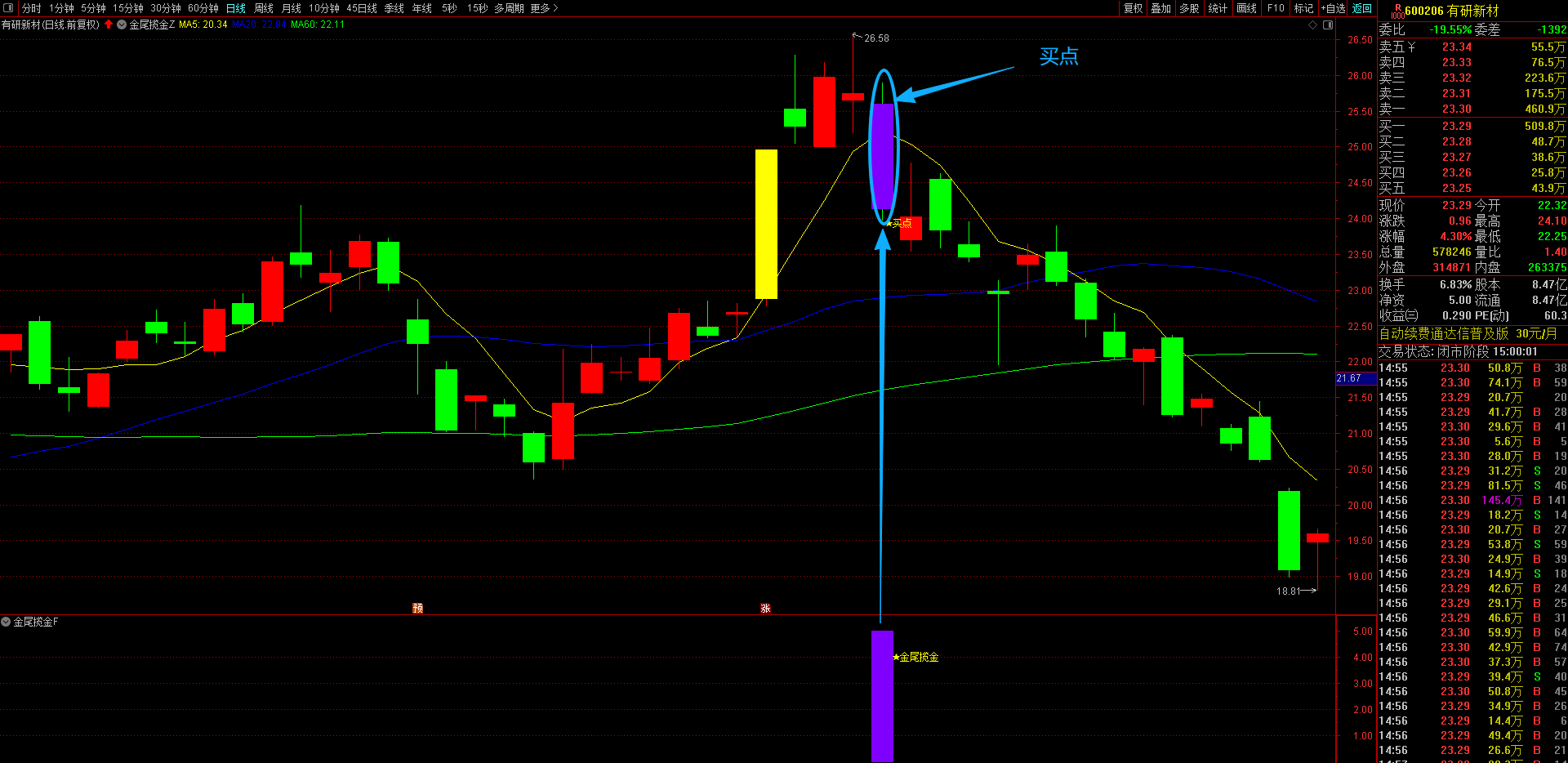The height and width of the screenshot is (763, 1568).
Task: Expand the 更多 > period options
Action: (544, 8)
